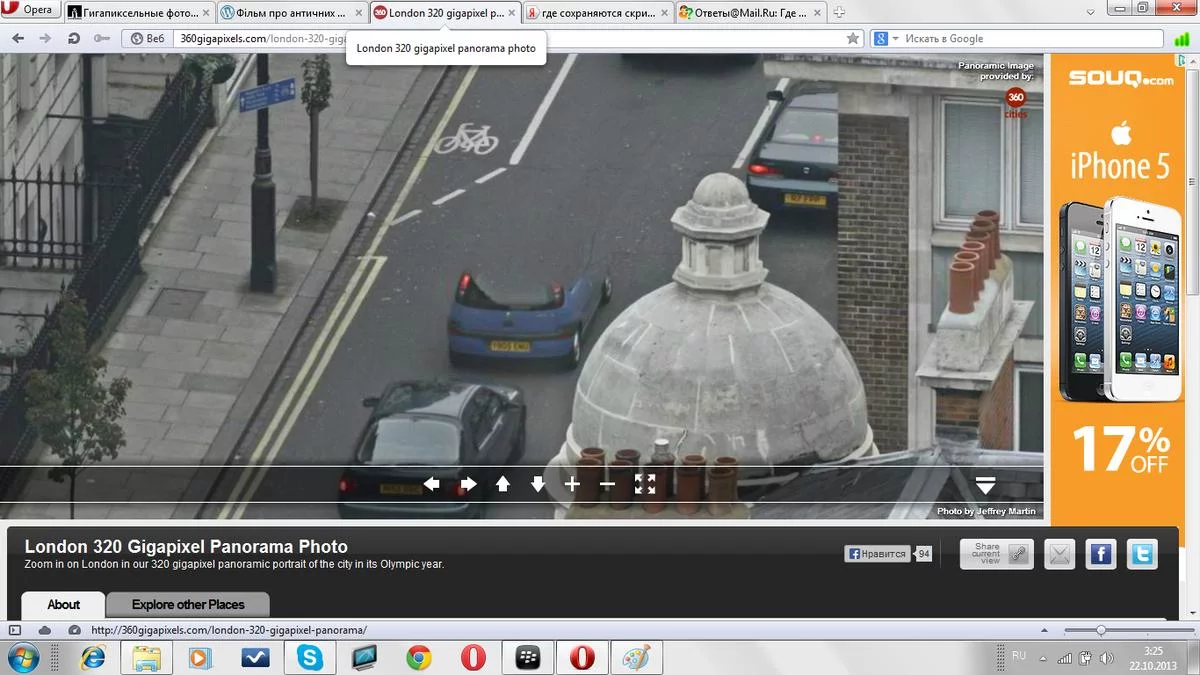
Task: Click the RU language indicator
Action: 1019,656
